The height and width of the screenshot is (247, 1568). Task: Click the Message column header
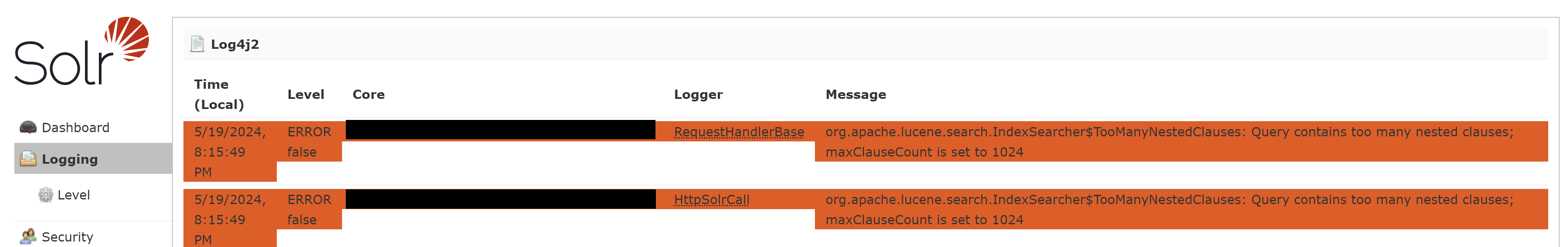855,94
